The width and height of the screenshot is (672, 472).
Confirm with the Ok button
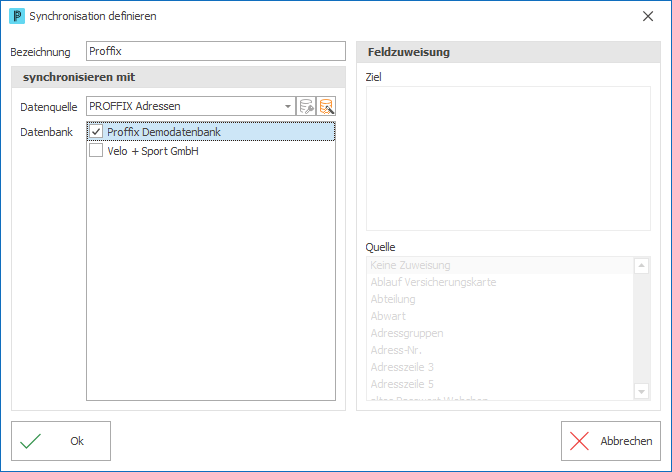(61, 441)
